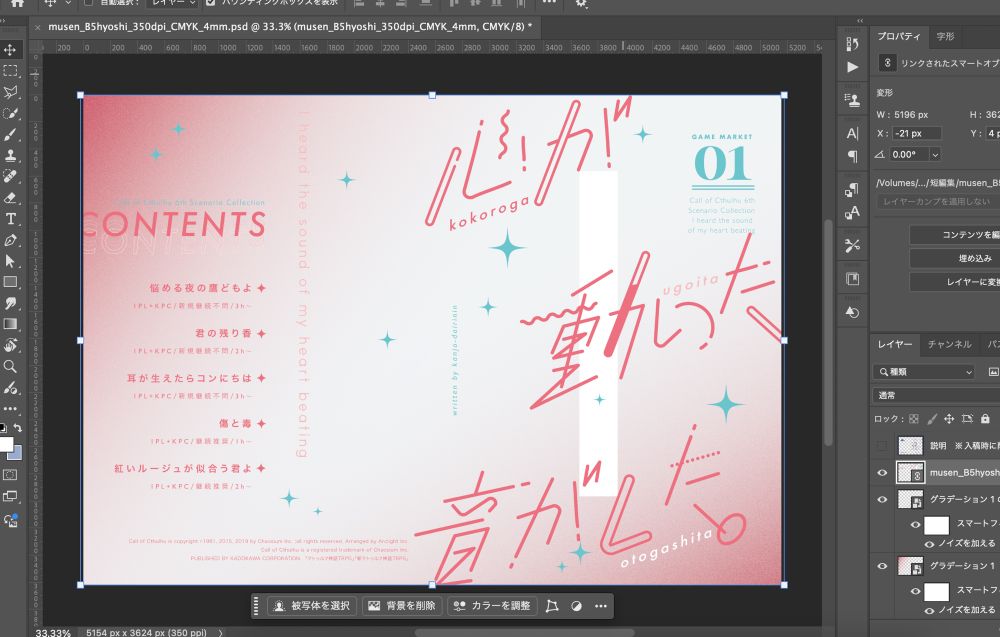Open the Actions panel play icon
The image size is (1000, 637).
[x=853, y=67]
